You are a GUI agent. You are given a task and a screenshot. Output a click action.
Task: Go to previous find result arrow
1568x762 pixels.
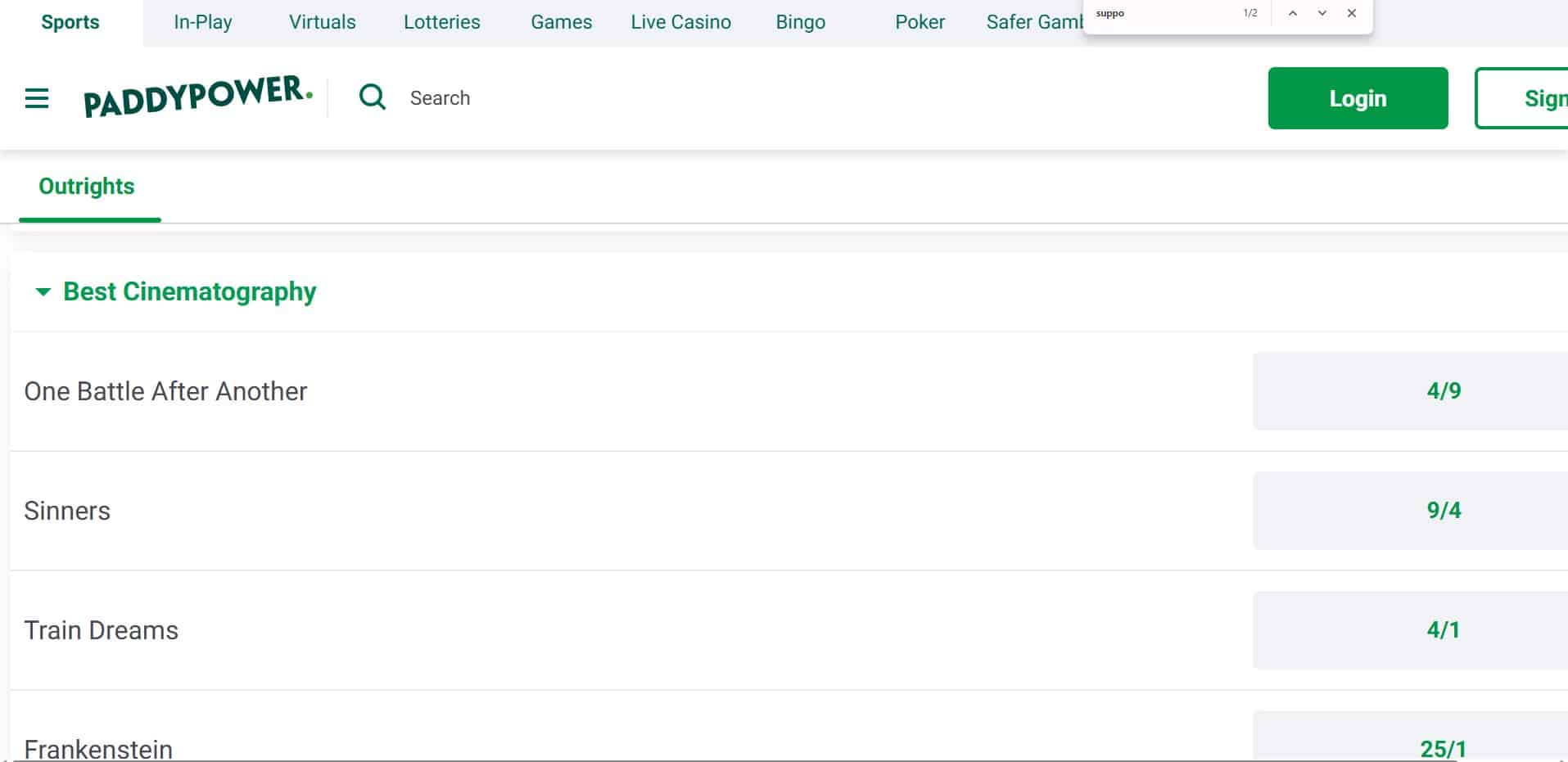[1292, 14]
